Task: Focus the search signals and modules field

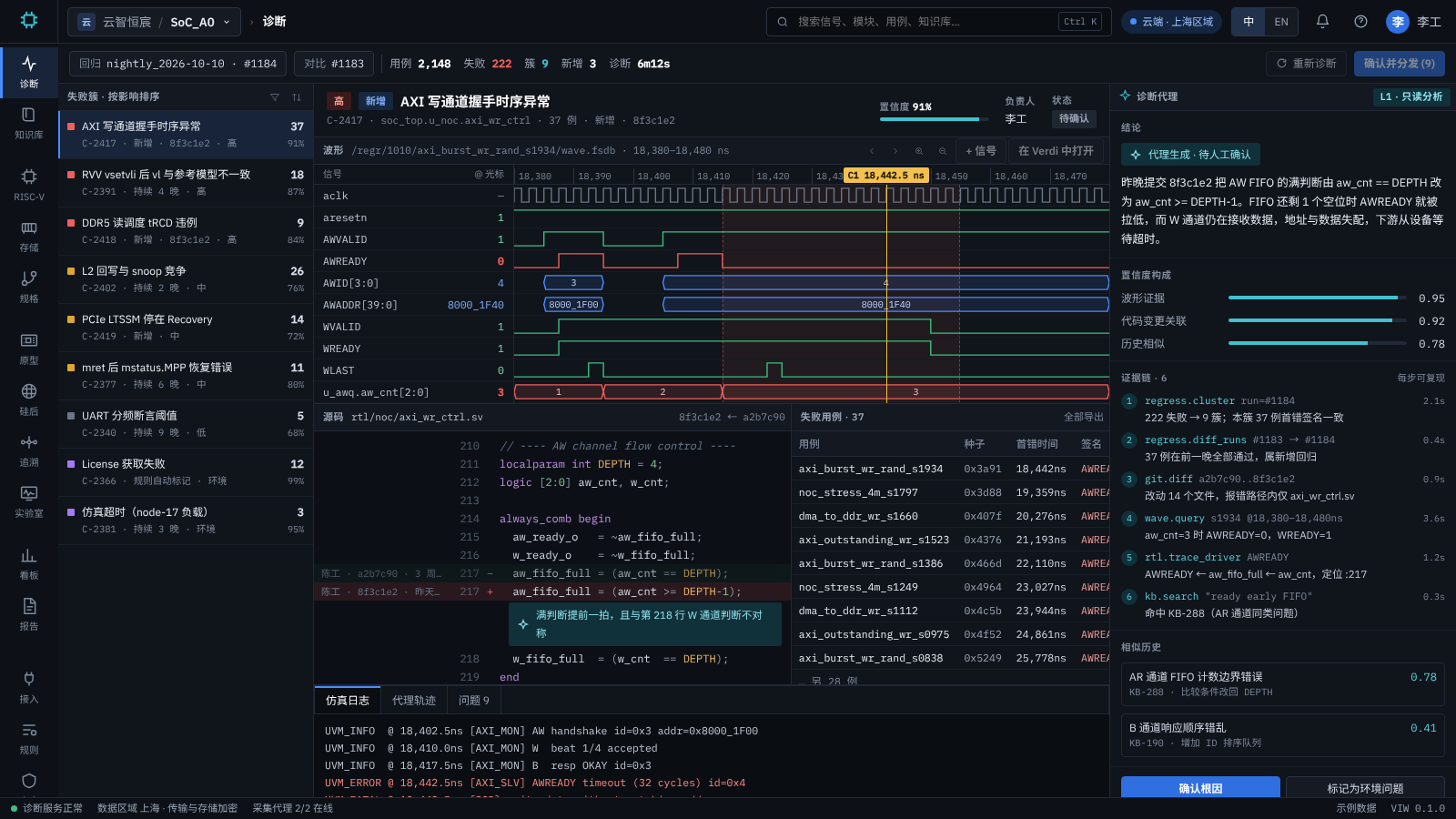Action: [938, 22]
